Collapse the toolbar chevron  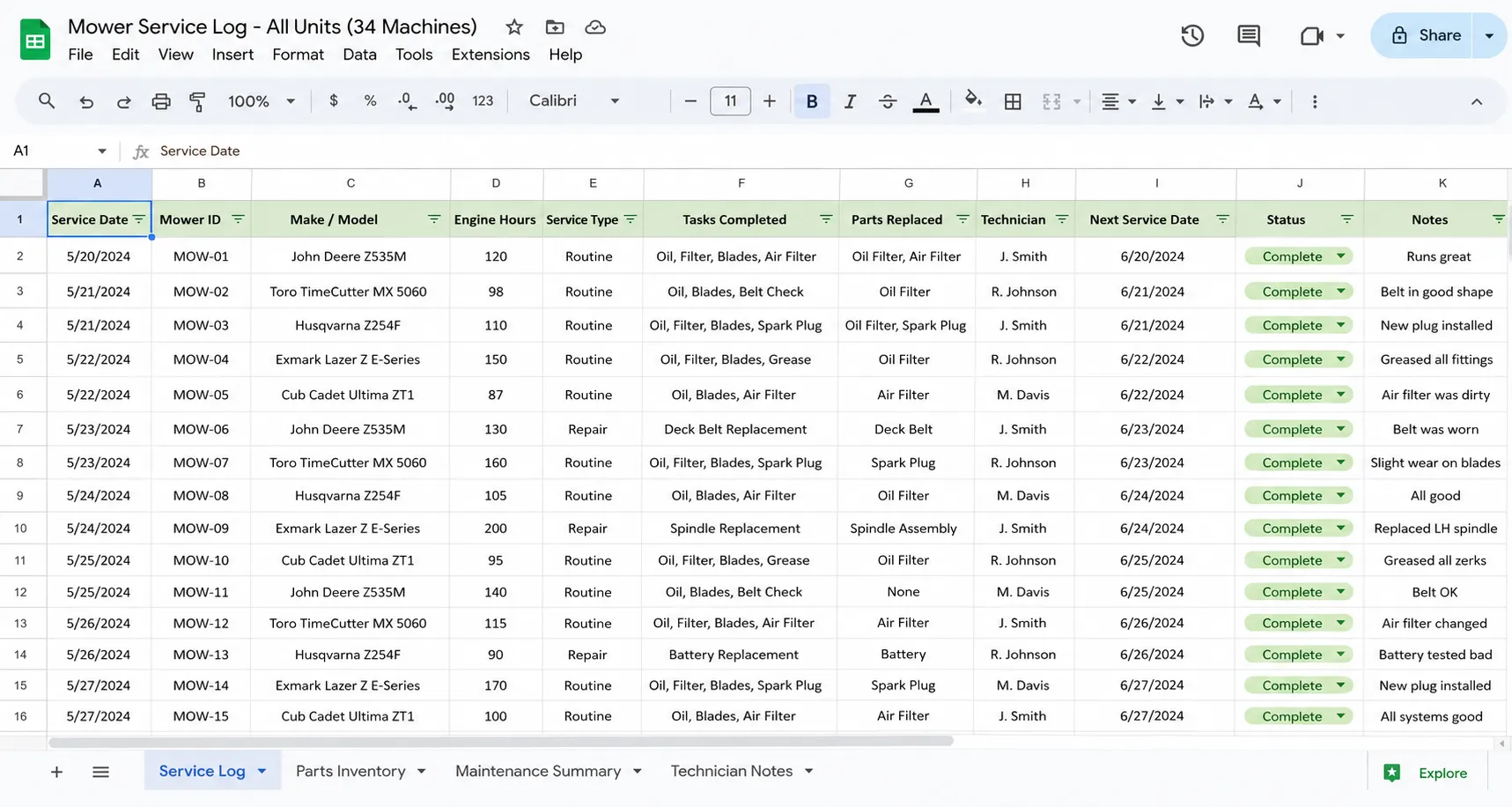(1477, 101)
